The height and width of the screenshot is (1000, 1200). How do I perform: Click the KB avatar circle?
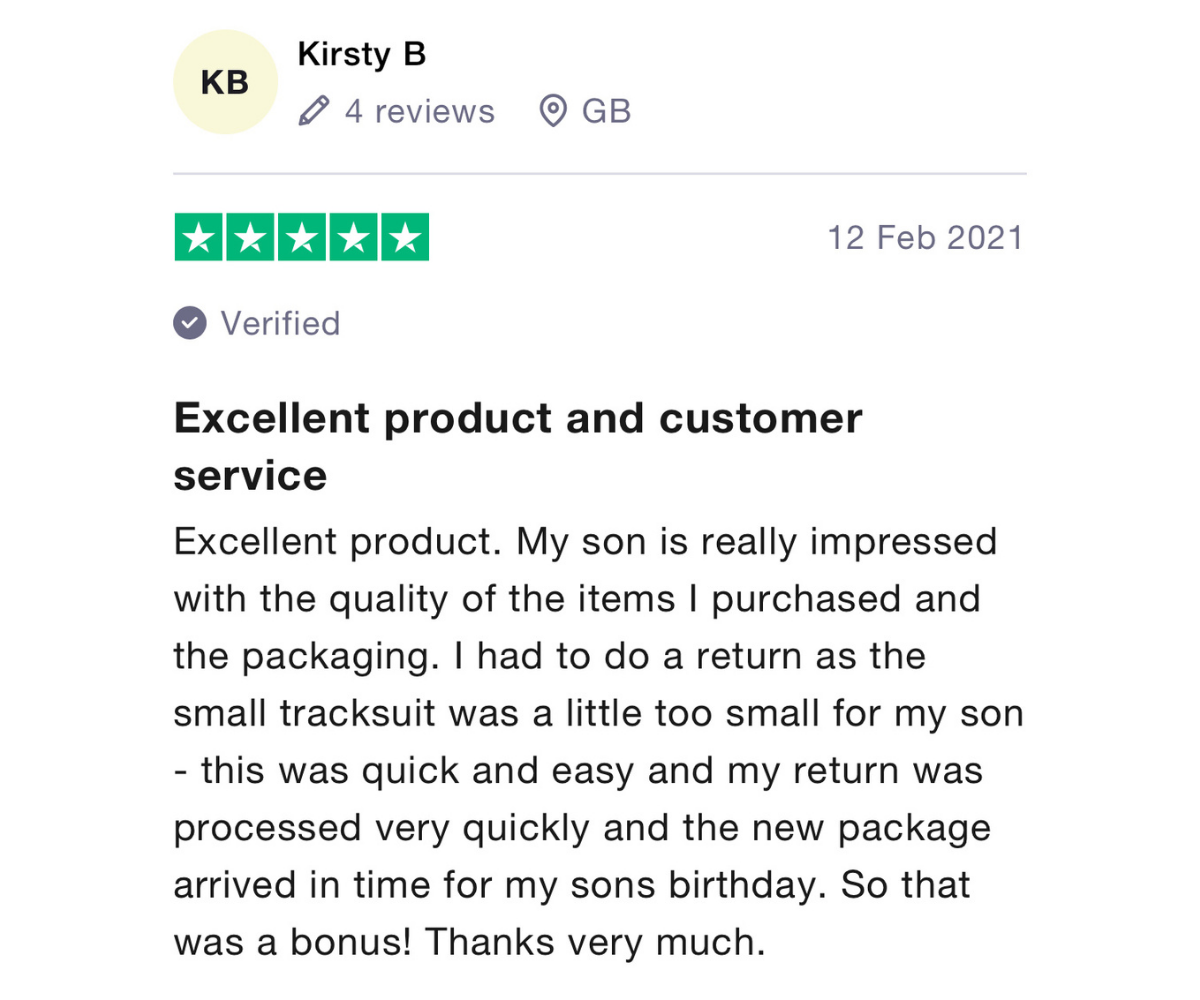[x=225, y=82]
